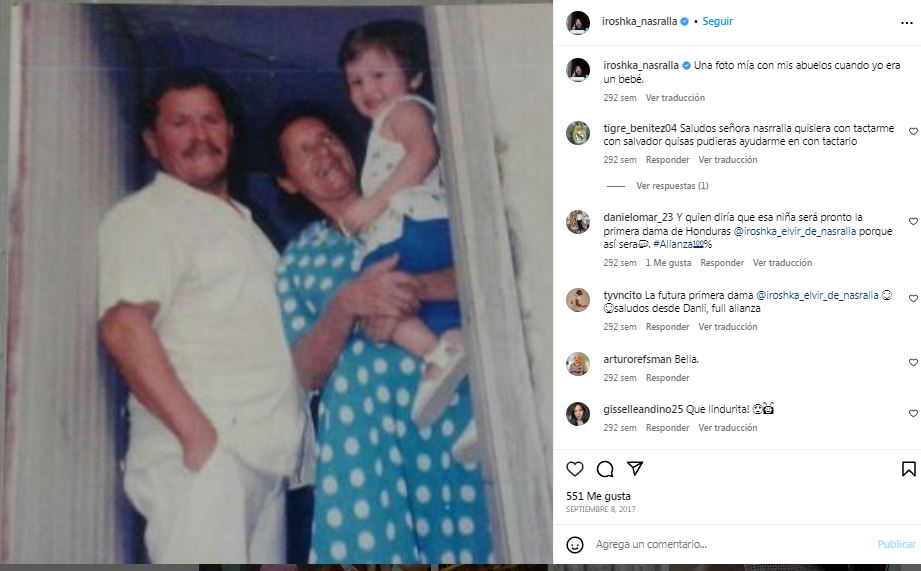Like tigre_benitez04's comment
Screen dimensions: 921x571
(913, 132)
